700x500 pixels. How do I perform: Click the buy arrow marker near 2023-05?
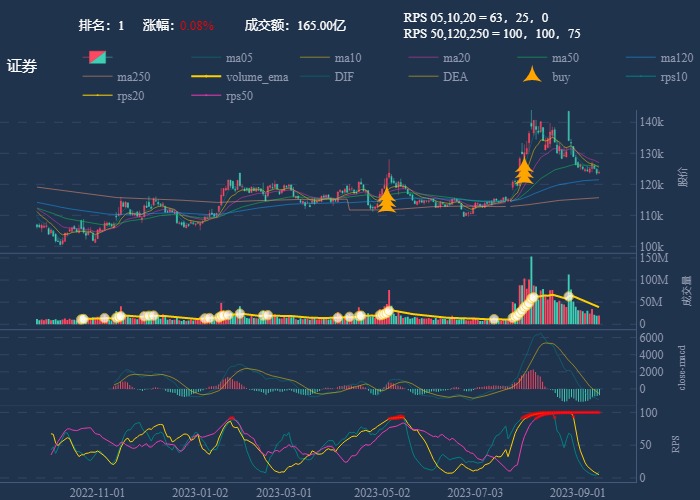pyautogui.click(x=386, y=201)
